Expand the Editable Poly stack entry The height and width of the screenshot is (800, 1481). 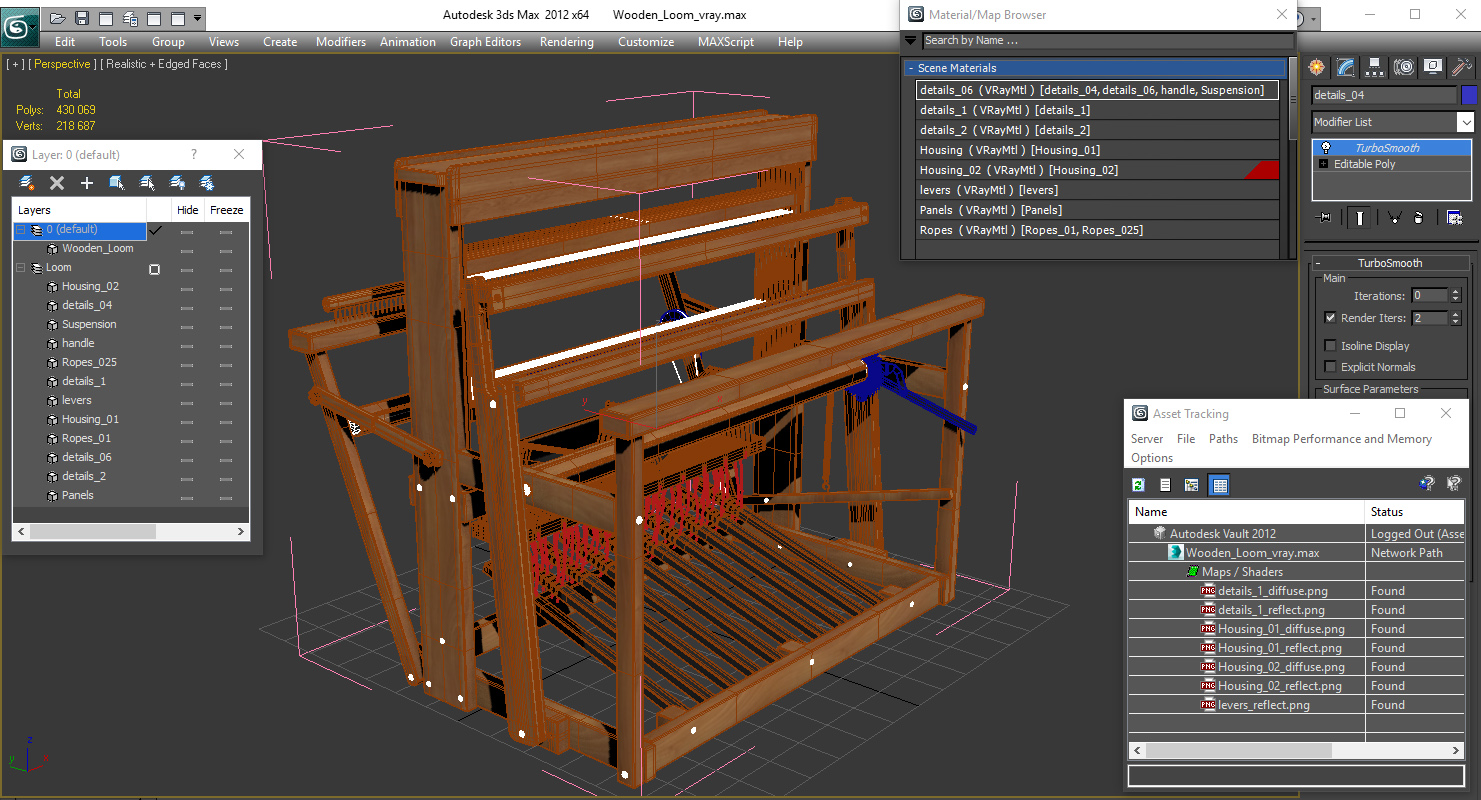[1324, 164]
